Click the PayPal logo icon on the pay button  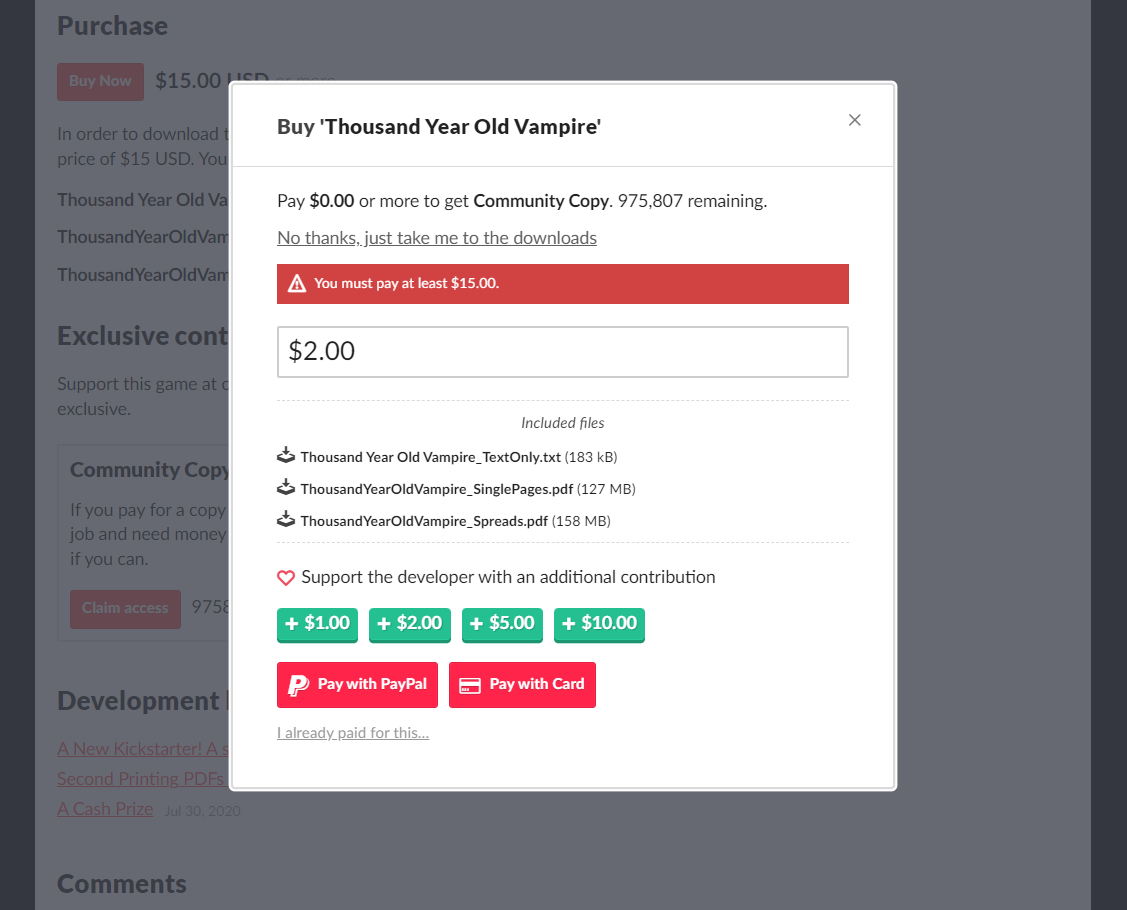[298, 685]
